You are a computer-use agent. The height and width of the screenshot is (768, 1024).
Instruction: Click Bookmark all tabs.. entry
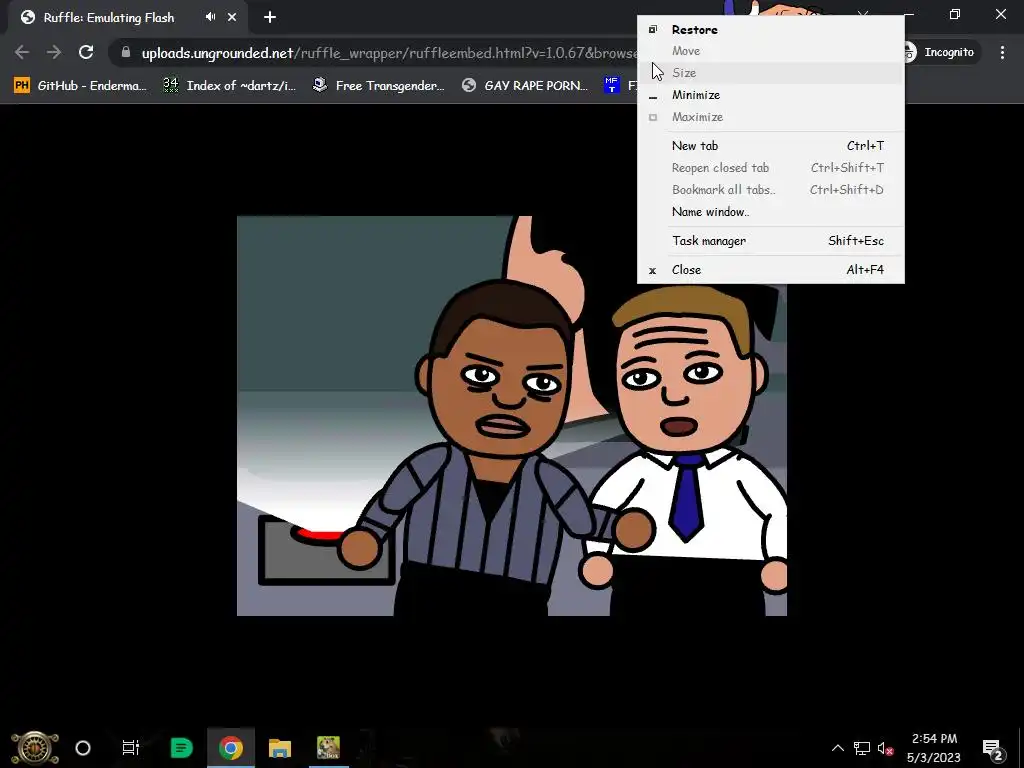[771, 189]
